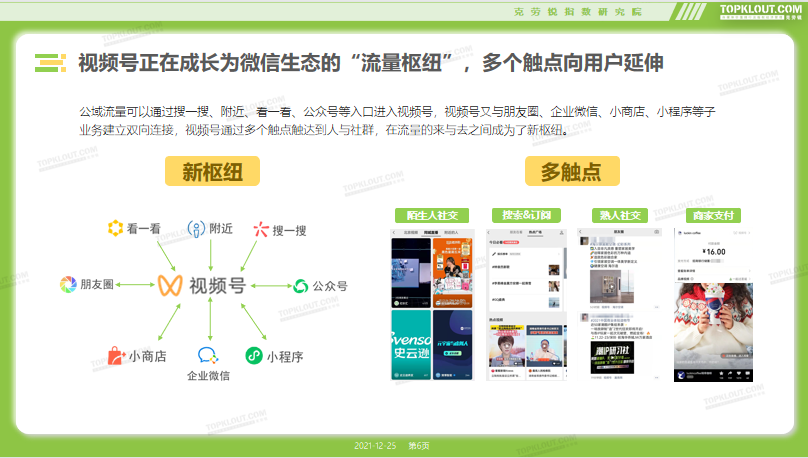Viewport: 808px width, 458px height.
Task: Open the 搜索&订阅 phone screenshot
Action: coord(526,305)
